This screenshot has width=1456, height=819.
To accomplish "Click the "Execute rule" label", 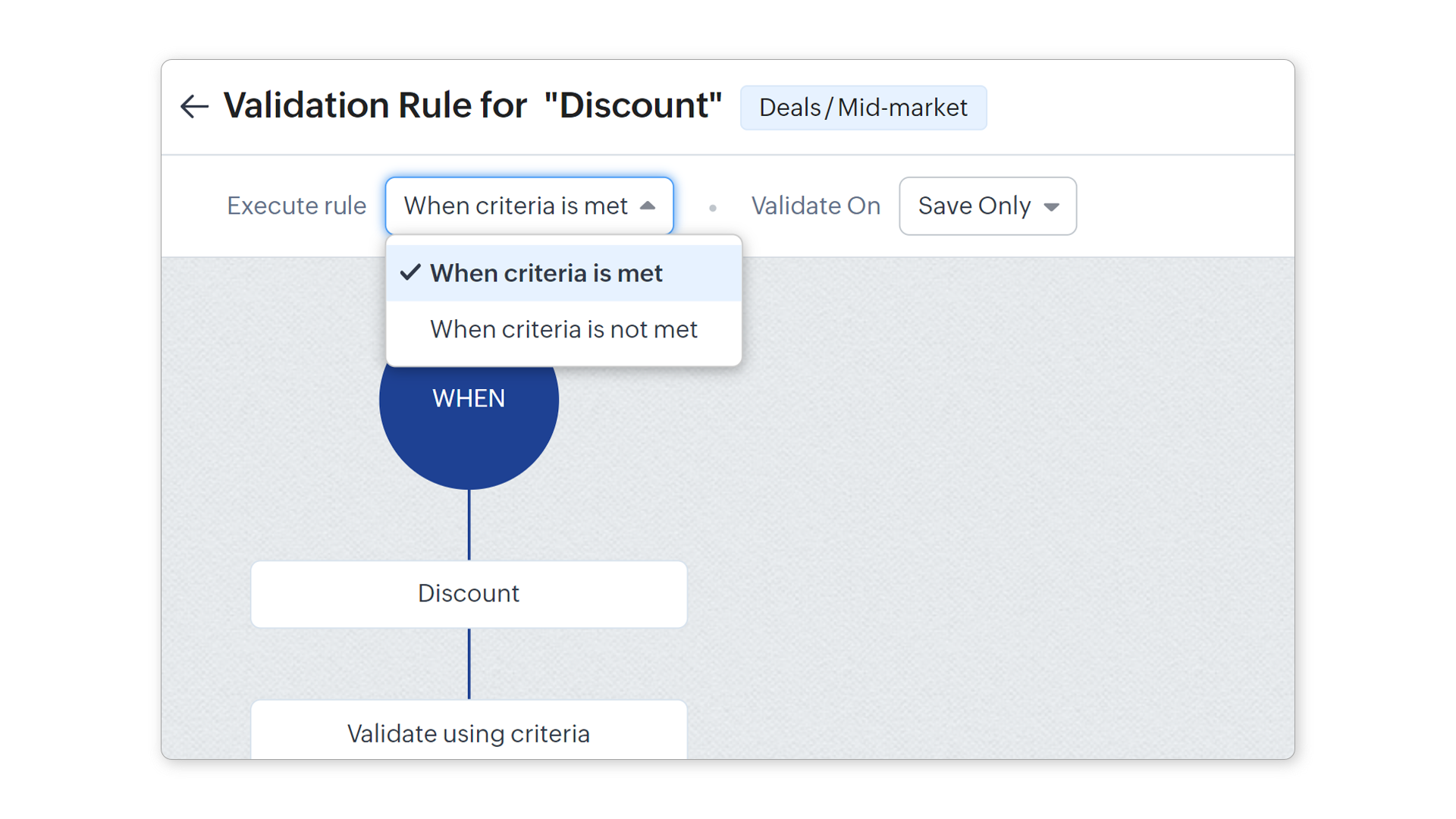I will point(297,206).
